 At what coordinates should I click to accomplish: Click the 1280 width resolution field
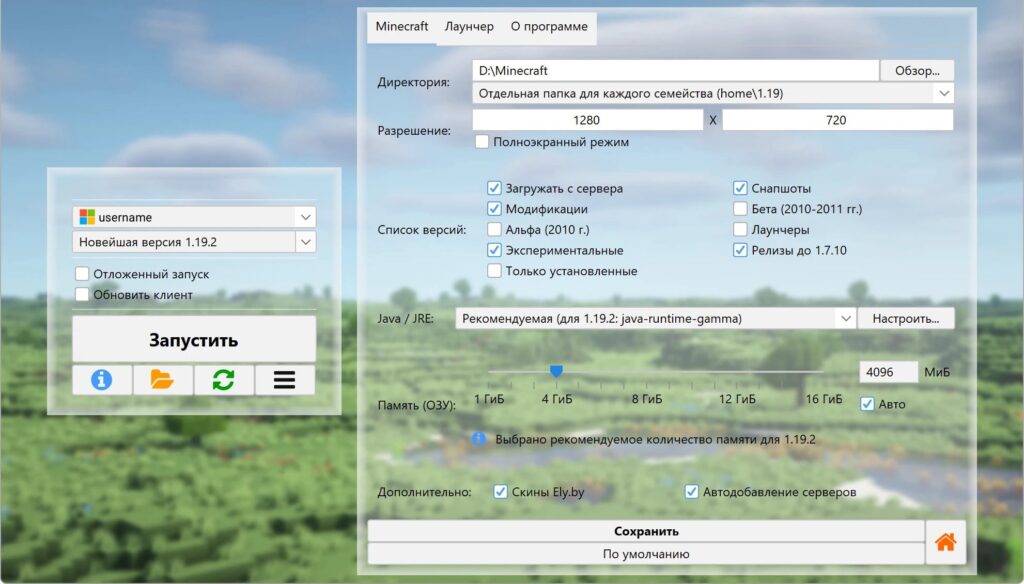pyautogui.click(x=587, y=120)
